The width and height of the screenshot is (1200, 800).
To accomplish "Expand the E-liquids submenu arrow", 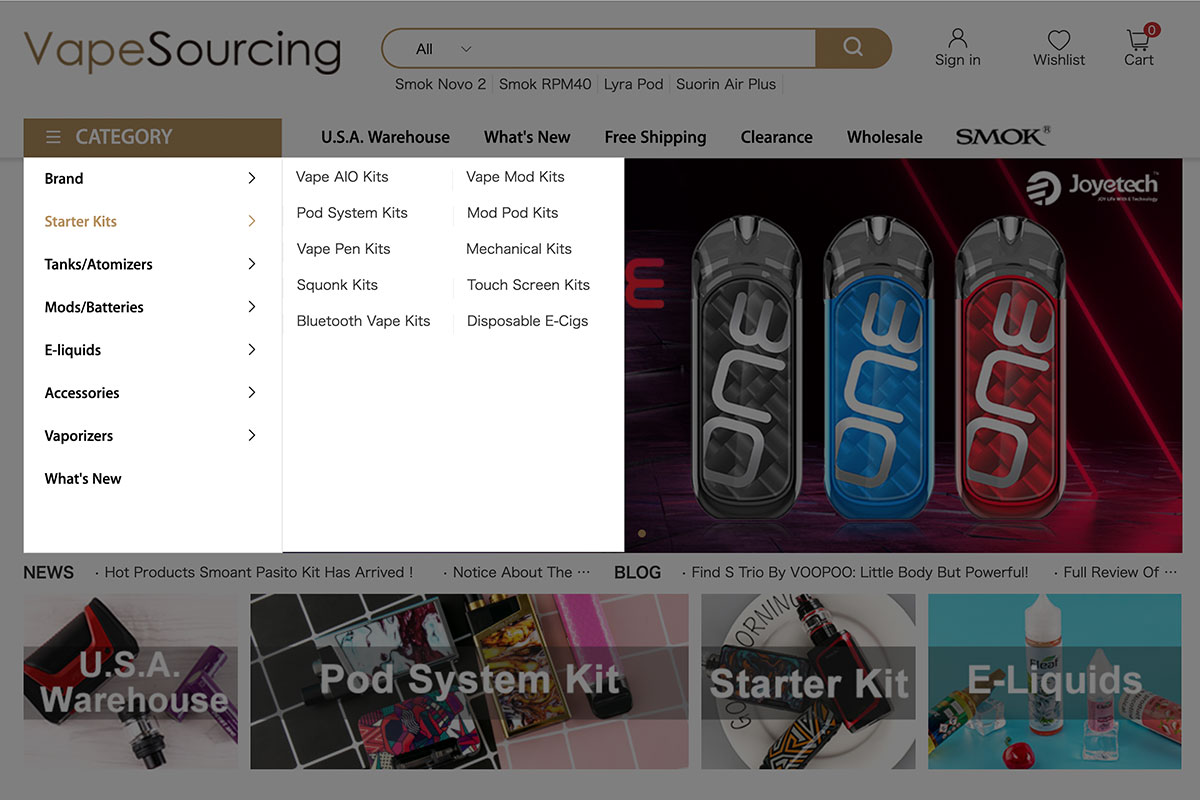I will [x=251, y=350].
